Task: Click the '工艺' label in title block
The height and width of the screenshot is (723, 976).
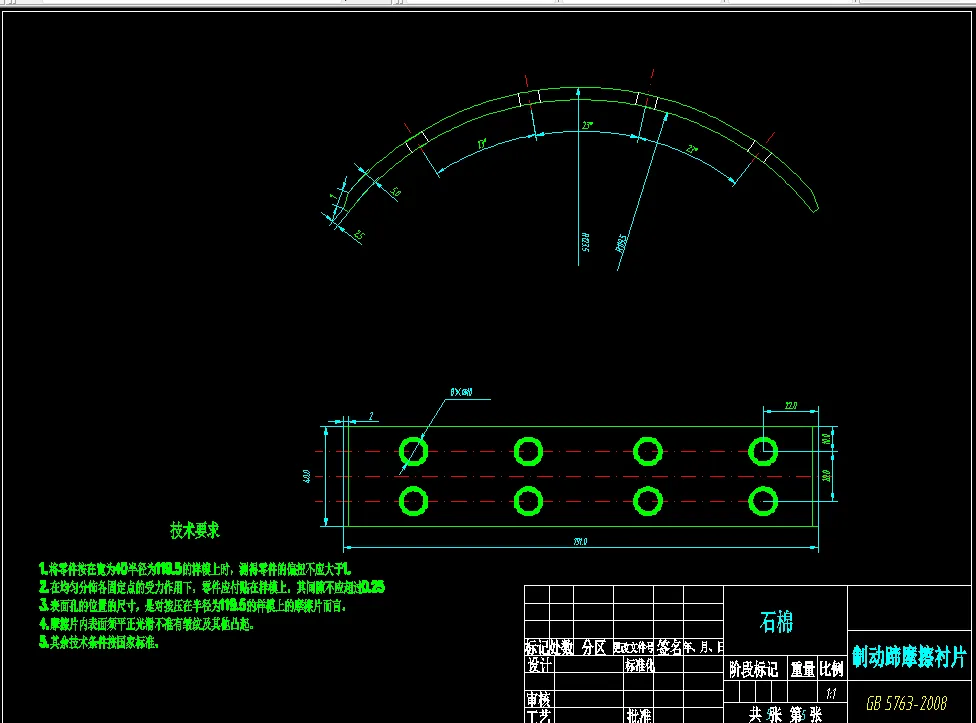Action: coord(538,716)
